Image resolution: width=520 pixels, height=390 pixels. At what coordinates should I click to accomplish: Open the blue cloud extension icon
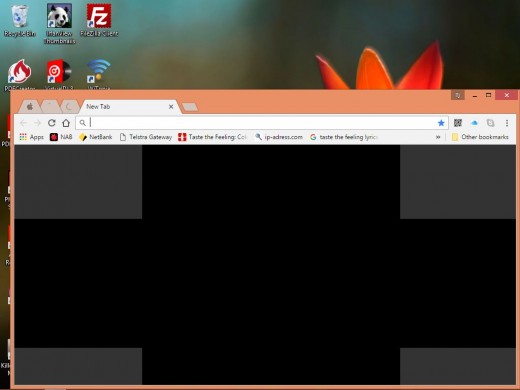pos(474,123)
